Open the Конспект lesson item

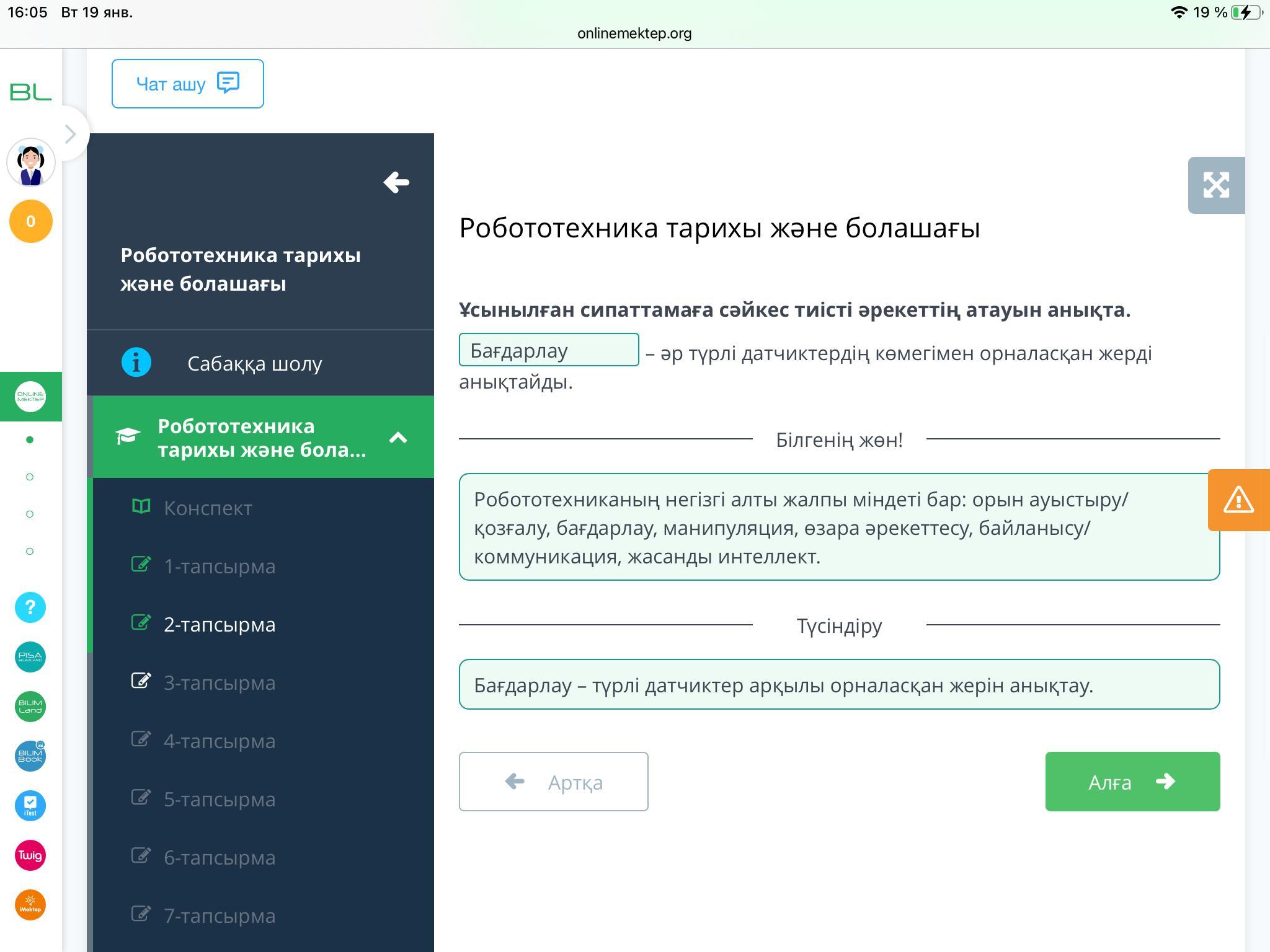point(208,508)
